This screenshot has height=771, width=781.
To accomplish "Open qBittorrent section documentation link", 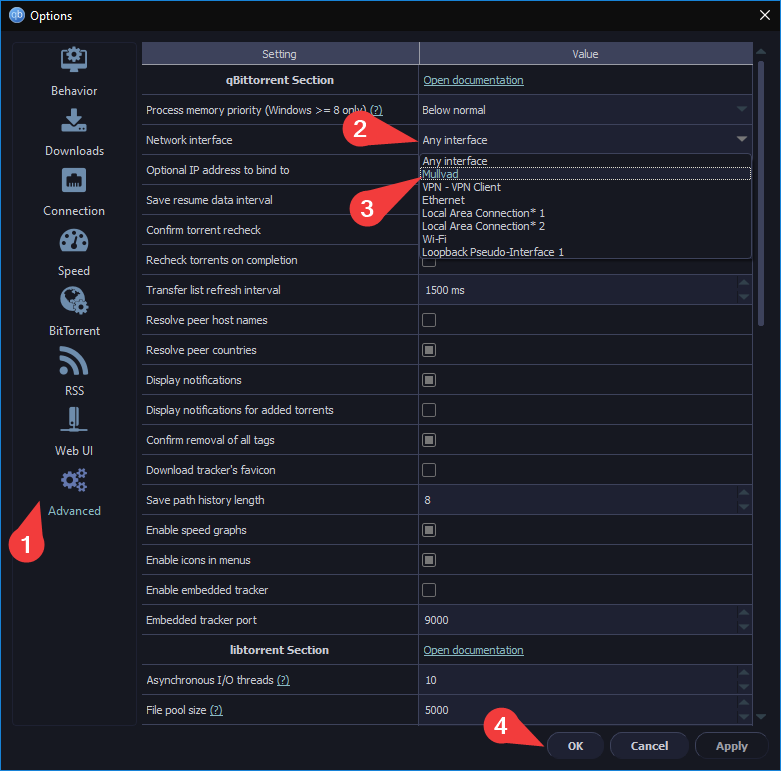I will coord(473,80).
